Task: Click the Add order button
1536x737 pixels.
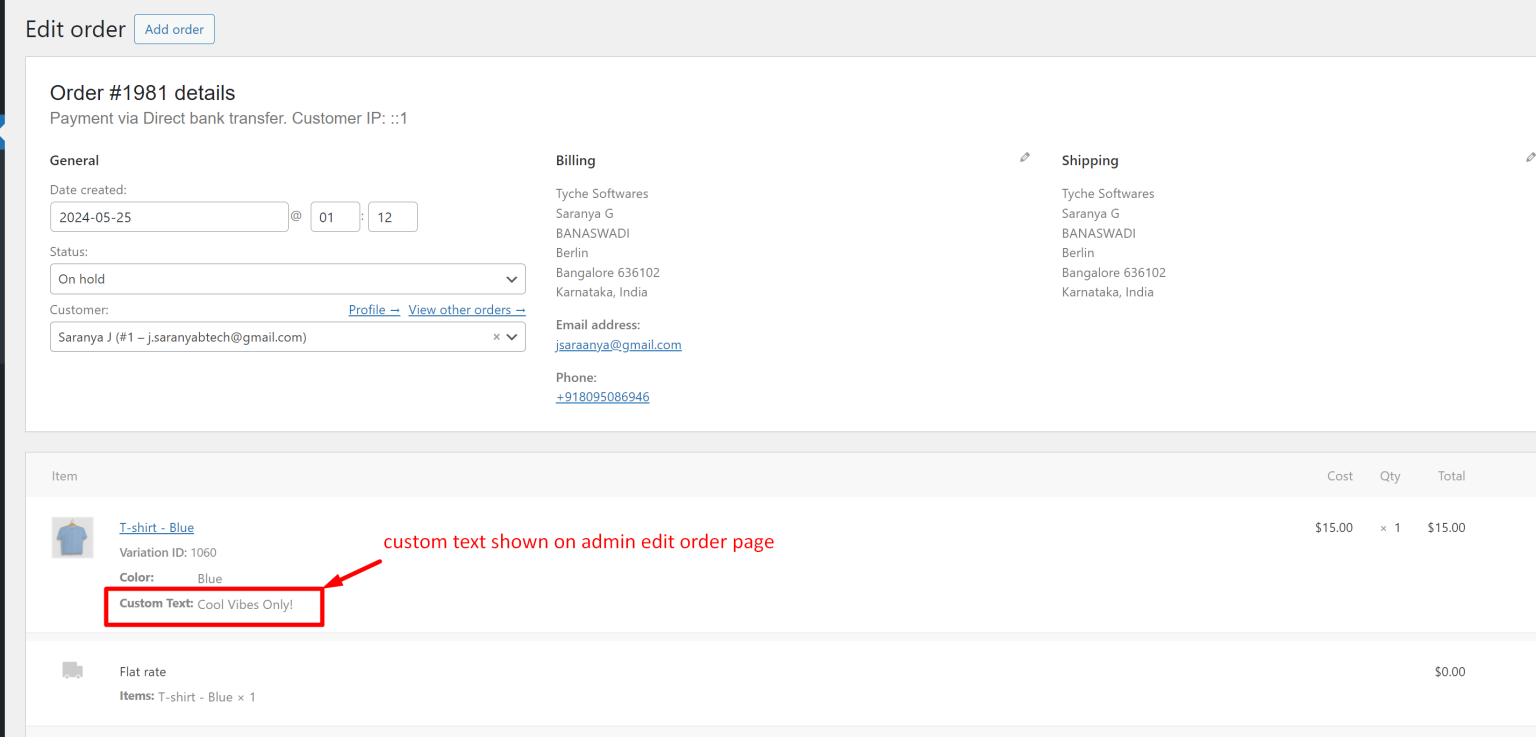Action: tap(174, 29)
